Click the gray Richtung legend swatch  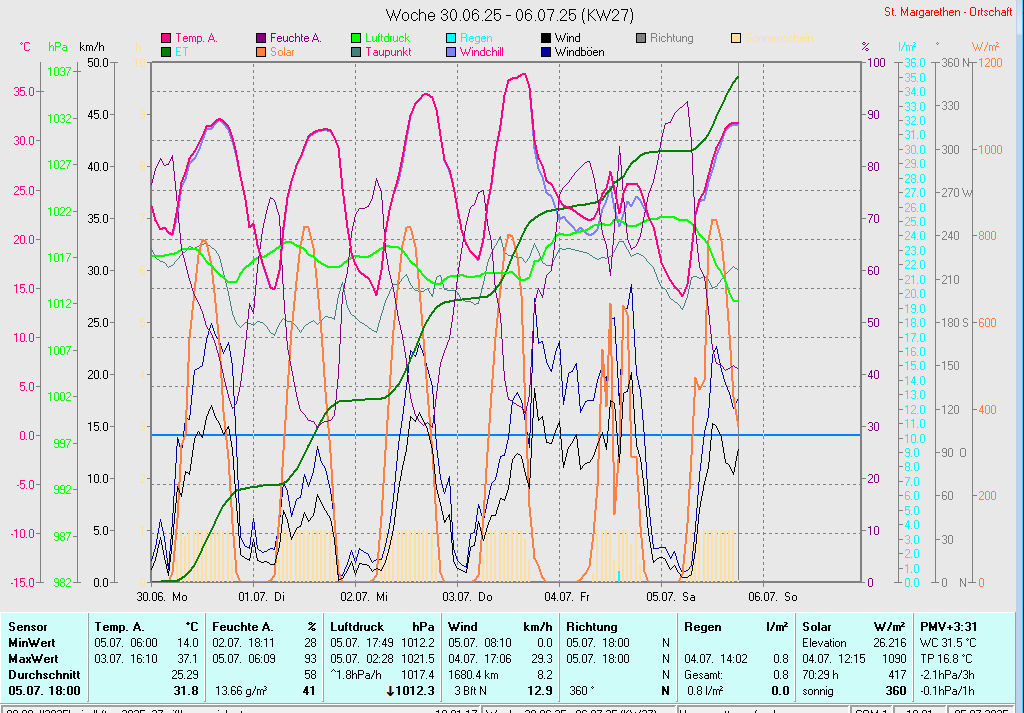[641, 38]
